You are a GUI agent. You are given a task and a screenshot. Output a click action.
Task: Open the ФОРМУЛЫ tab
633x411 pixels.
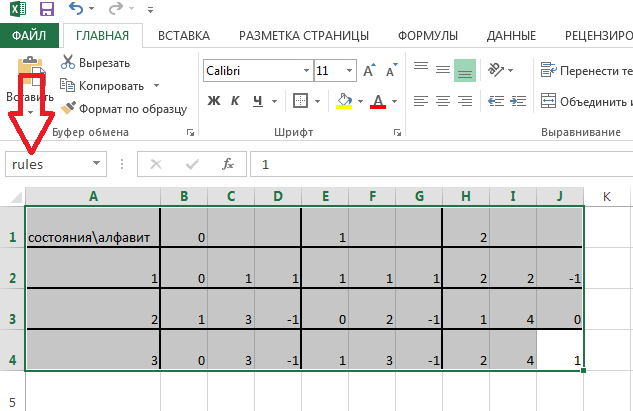point(428,36)
